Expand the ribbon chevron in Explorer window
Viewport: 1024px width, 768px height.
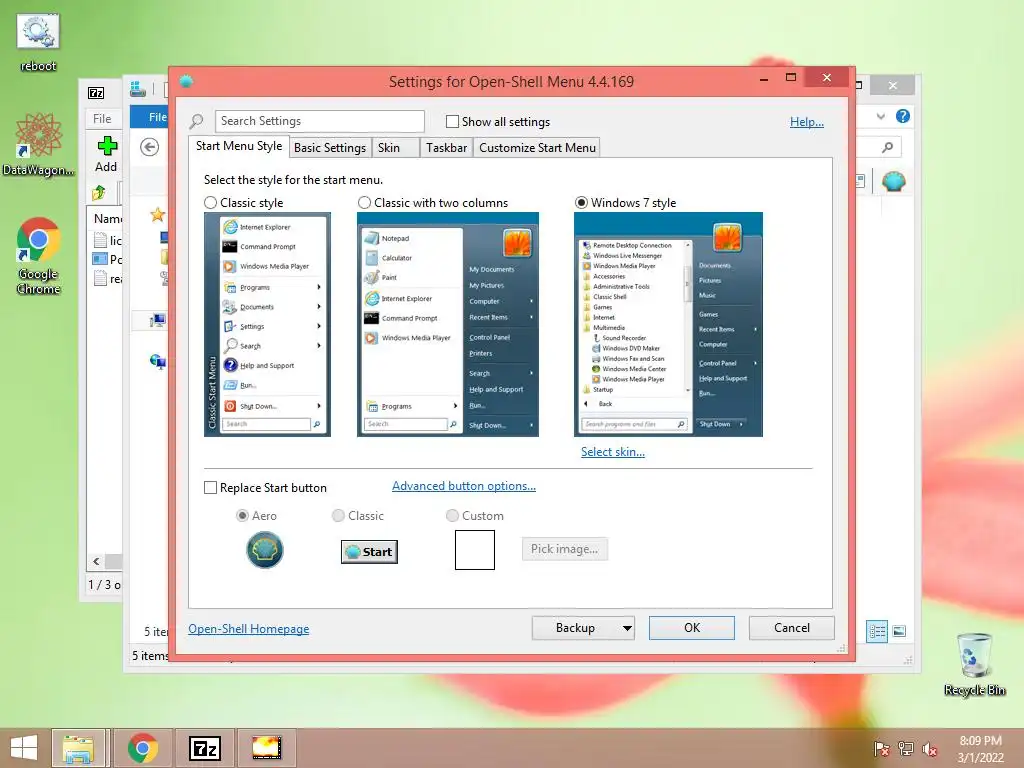point(880,116)
